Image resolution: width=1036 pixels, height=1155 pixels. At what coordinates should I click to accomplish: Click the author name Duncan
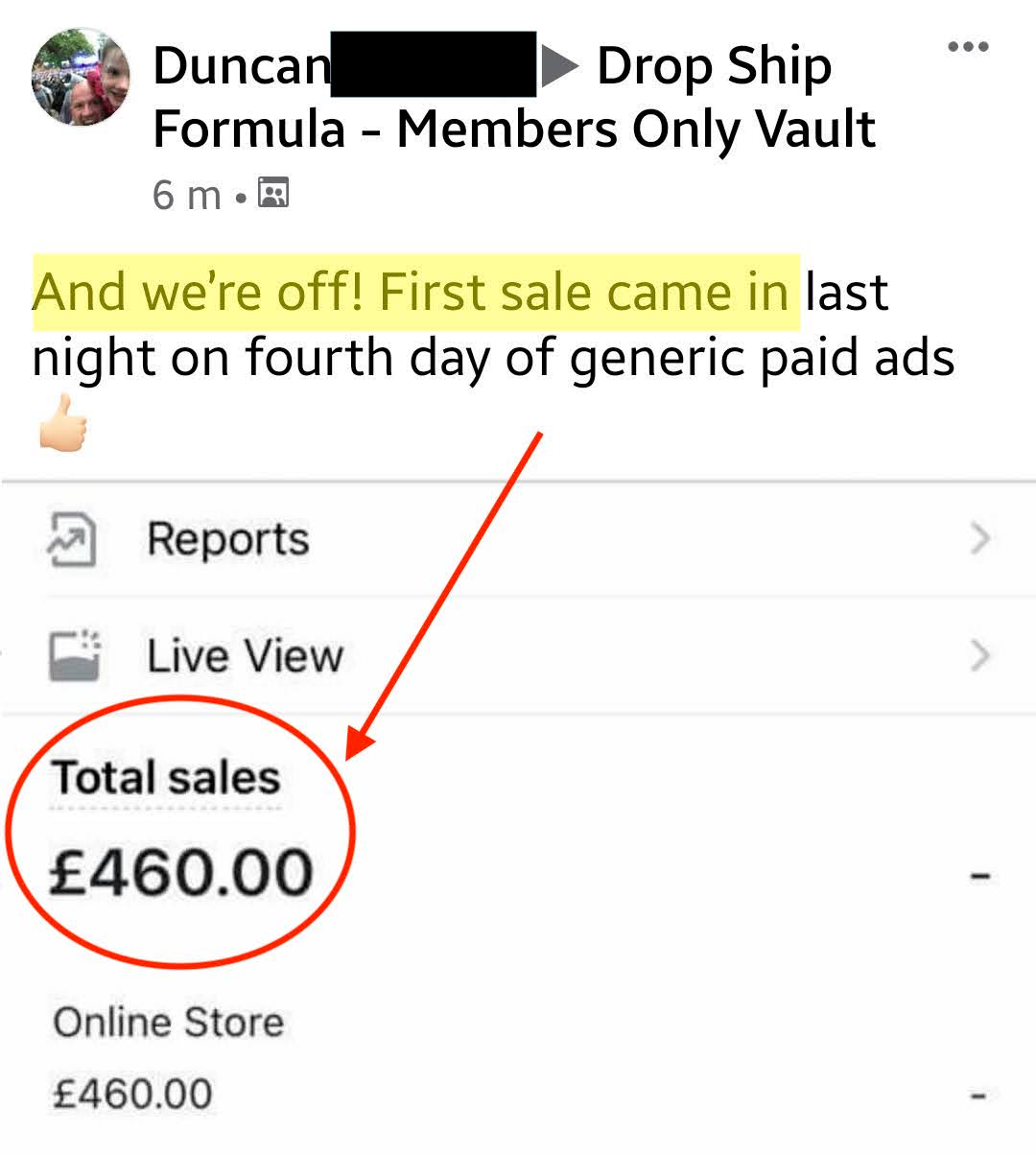pos(242,66)
